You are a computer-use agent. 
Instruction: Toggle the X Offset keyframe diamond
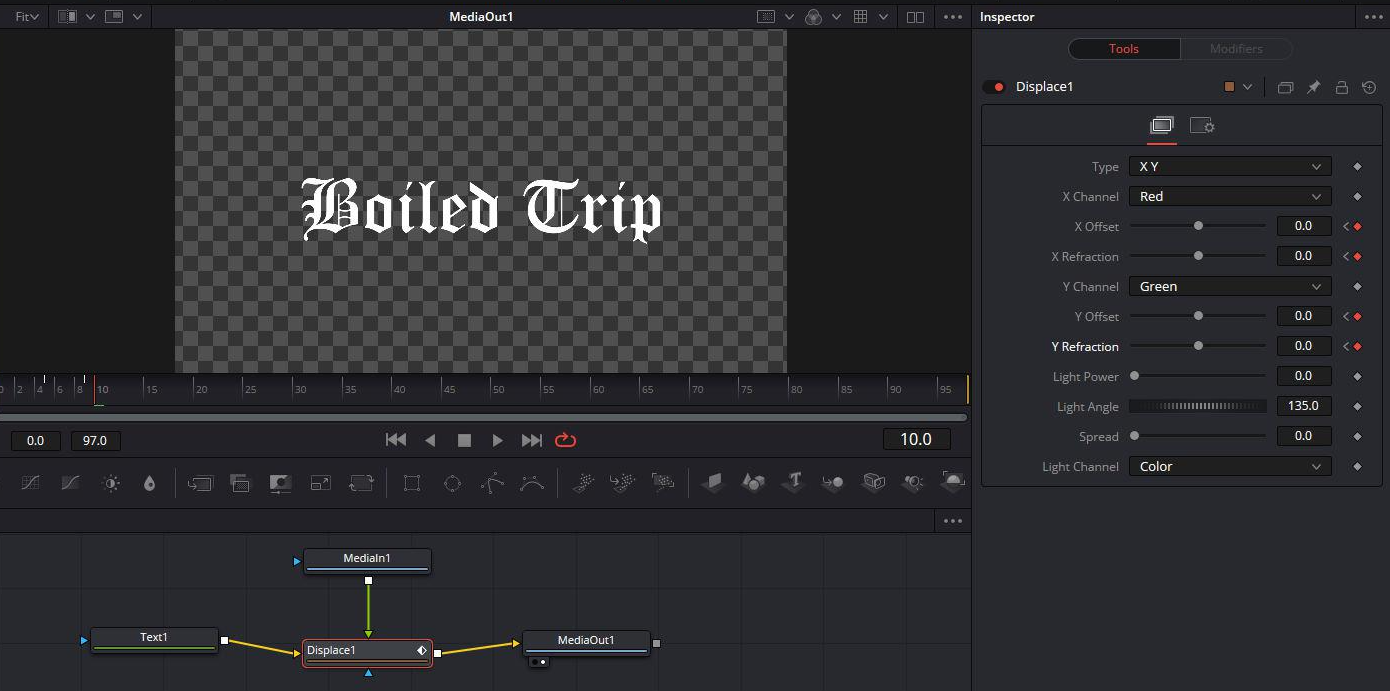(1357, 226)
